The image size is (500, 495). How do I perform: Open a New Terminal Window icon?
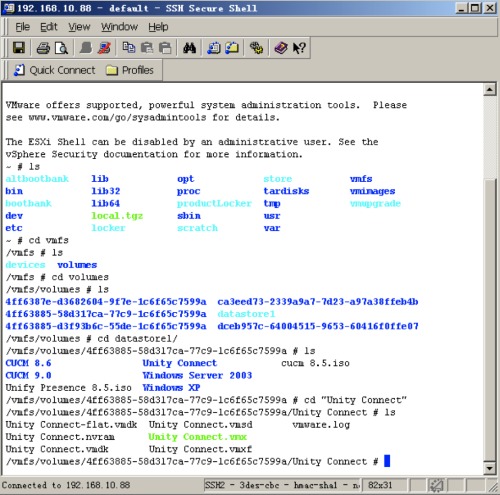pos(214,48)
